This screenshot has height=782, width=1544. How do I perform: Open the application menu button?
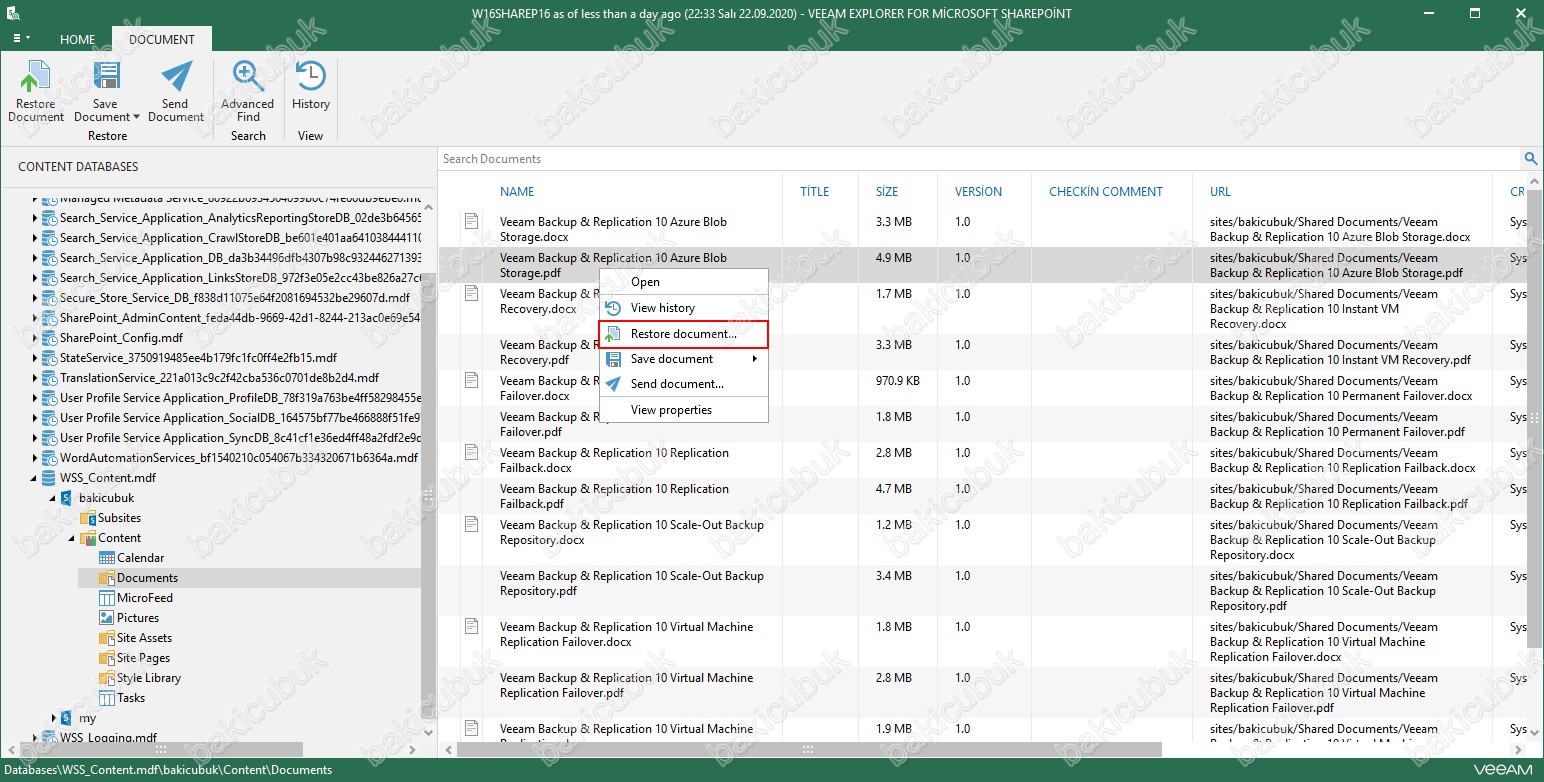(21, 39)
